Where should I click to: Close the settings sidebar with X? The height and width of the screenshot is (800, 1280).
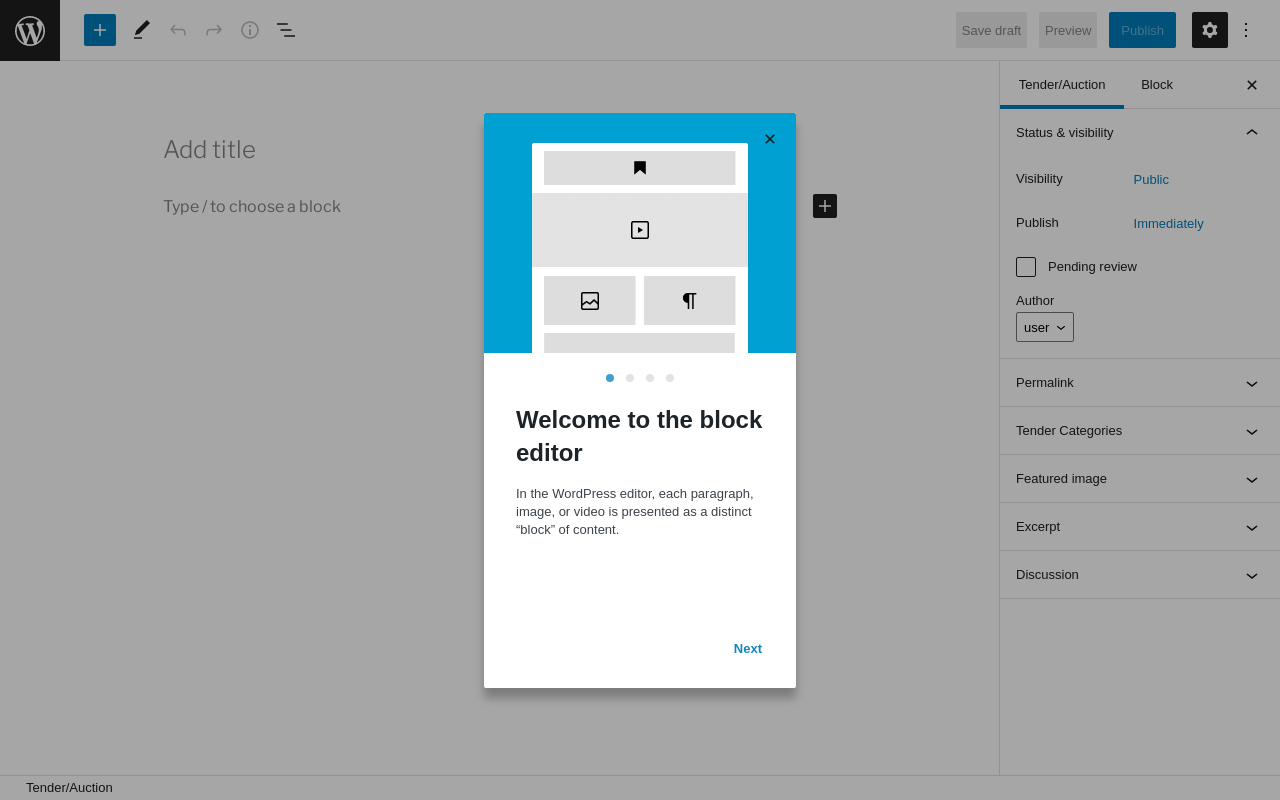pyautogui.click(x=1252, y=85)
